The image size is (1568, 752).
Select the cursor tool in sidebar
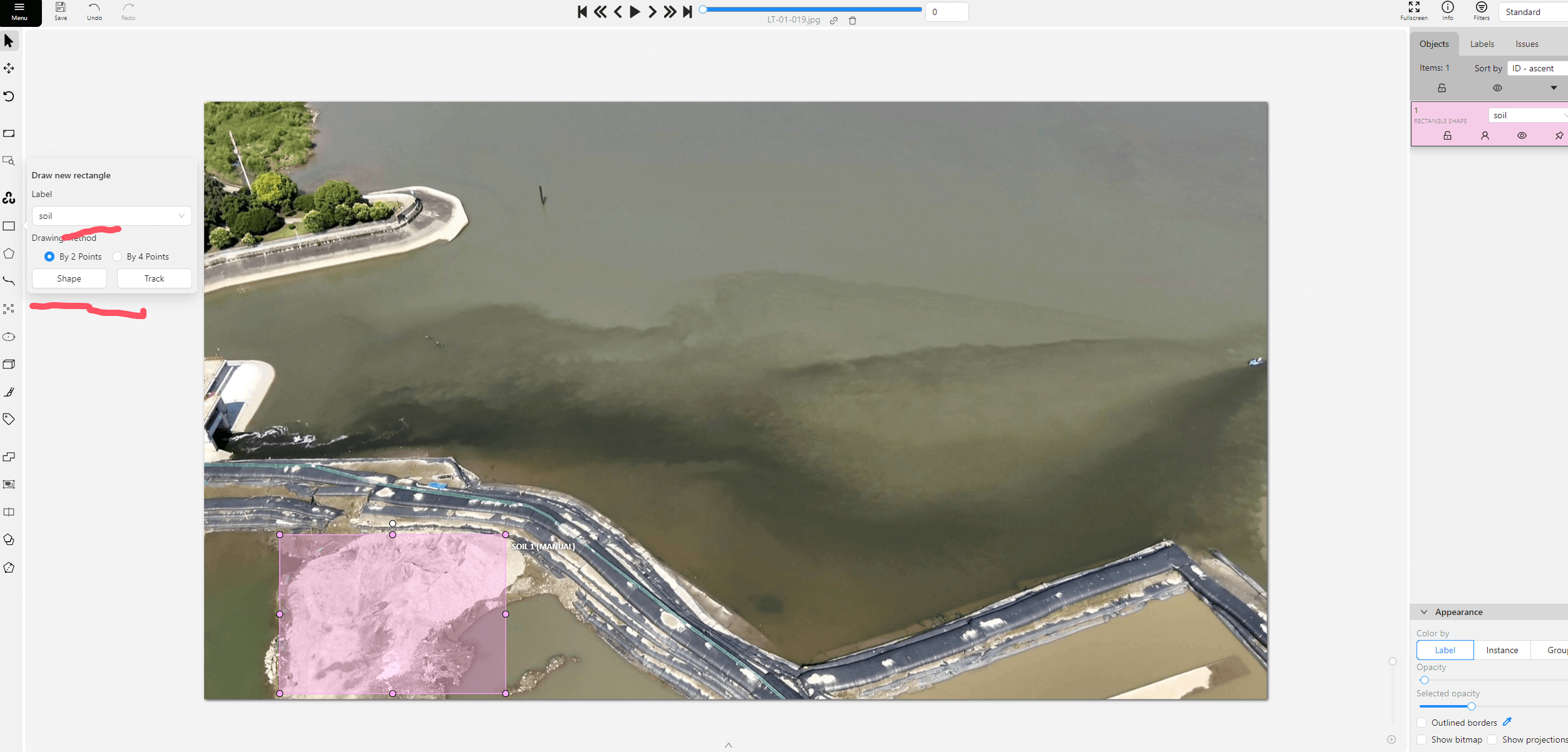pyautogui.click(x=9, y=41)
